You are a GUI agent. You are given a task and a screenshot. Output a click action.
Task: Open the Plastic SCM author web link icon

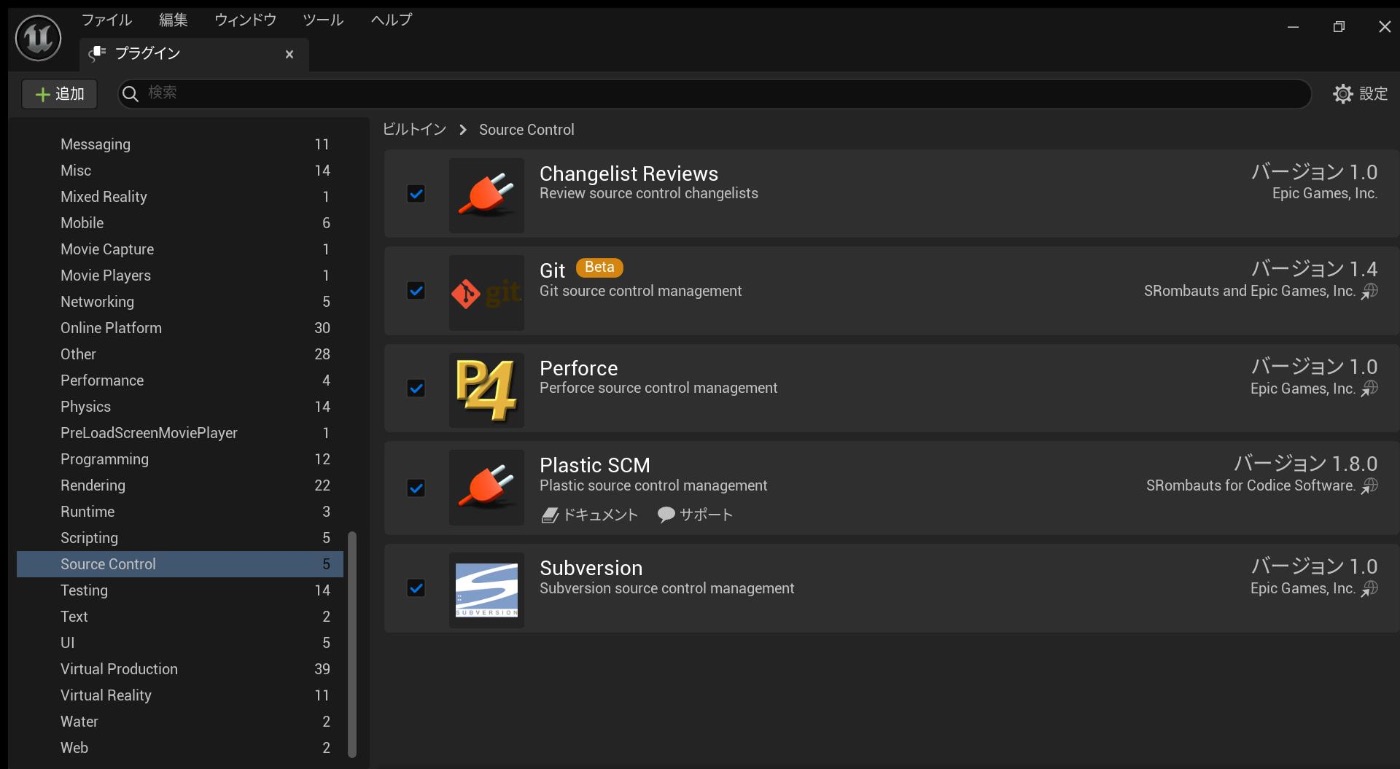click(1370, 485)
